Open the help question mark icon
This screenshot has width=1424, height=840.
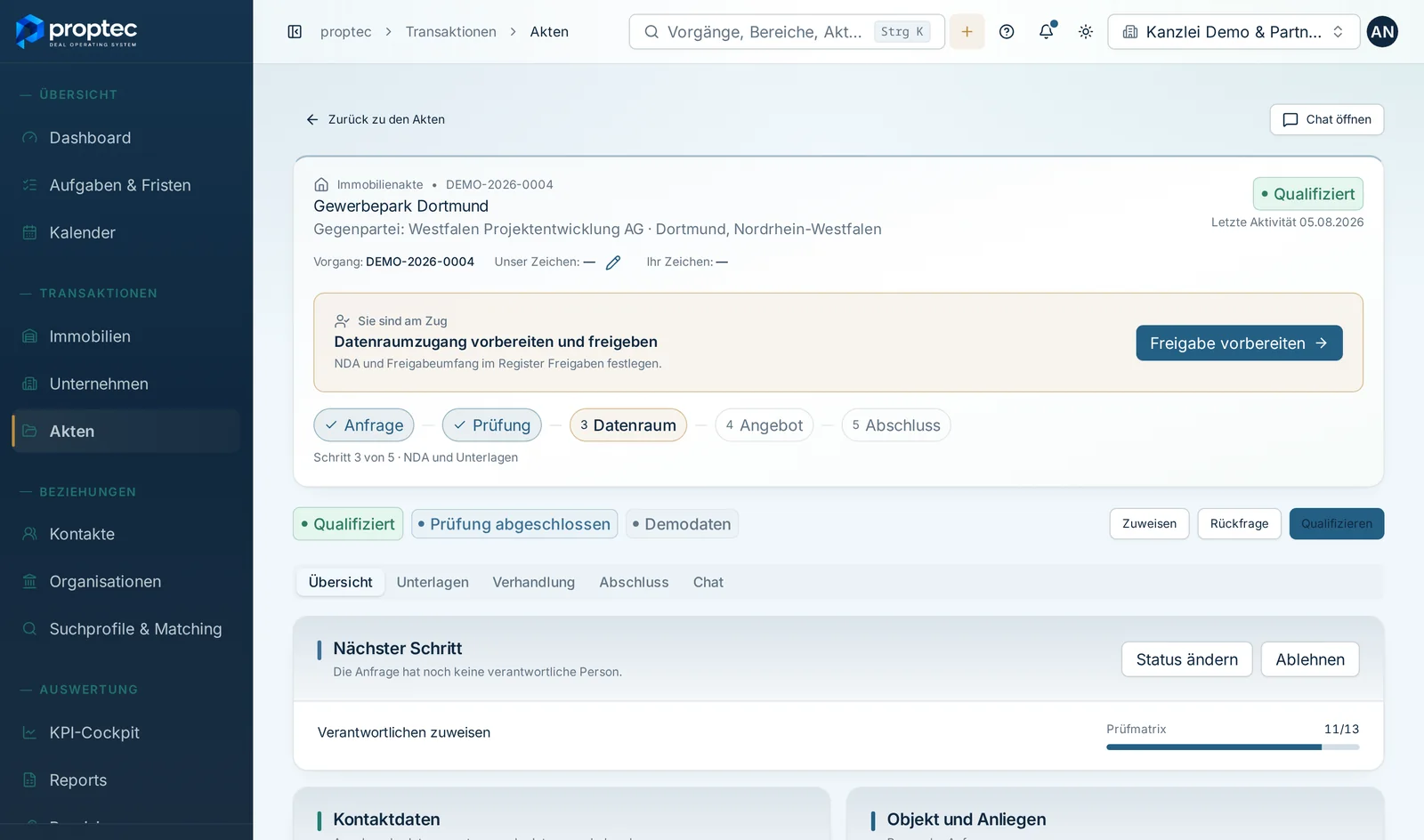(x=1007, y=32)
